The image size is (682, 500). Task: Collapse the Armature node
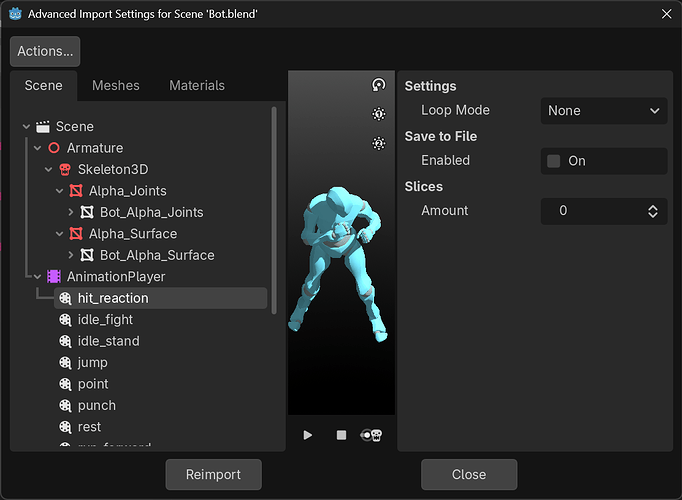[37, 148]
